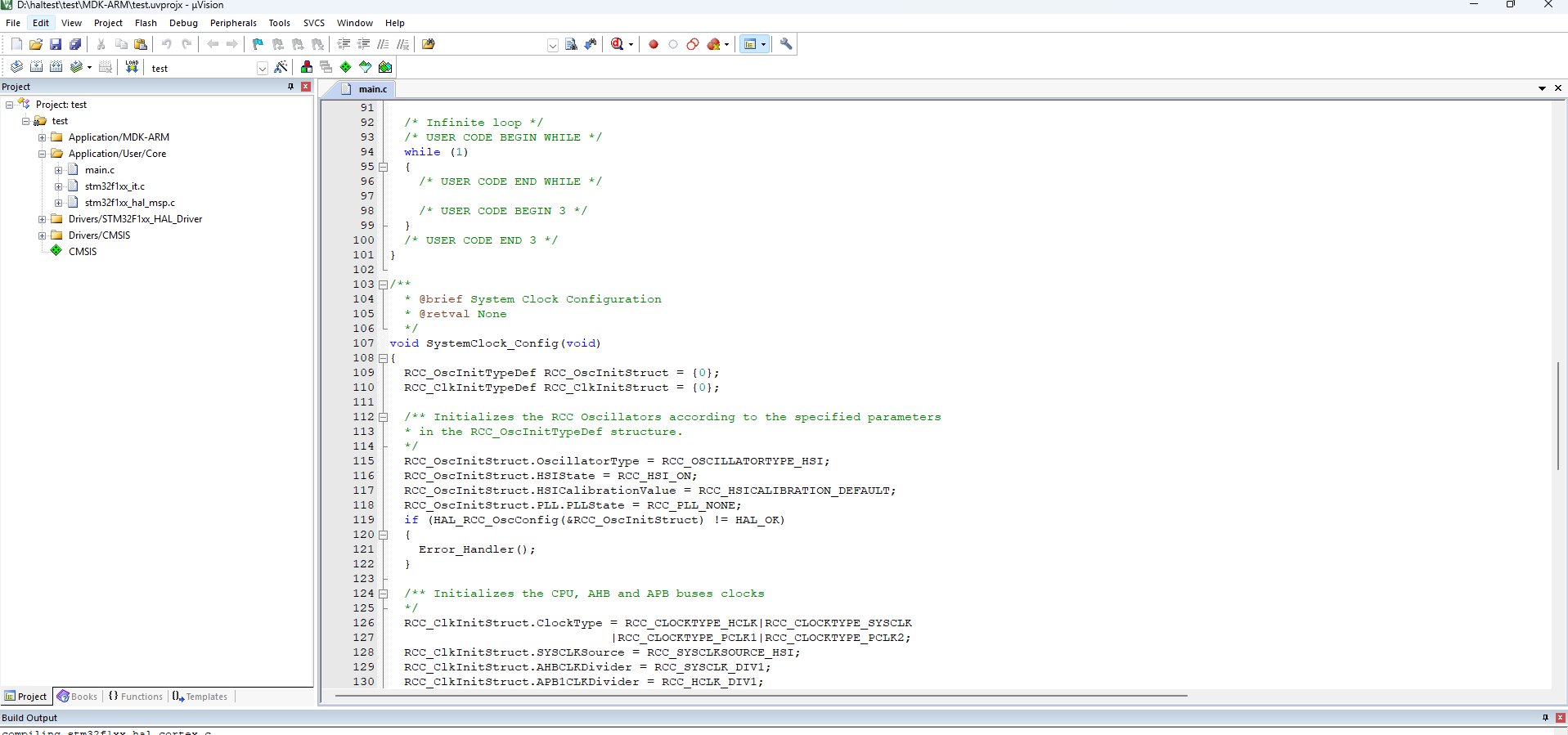
Task: Download code to flash with LOAD icon
Action: (132, 67)
